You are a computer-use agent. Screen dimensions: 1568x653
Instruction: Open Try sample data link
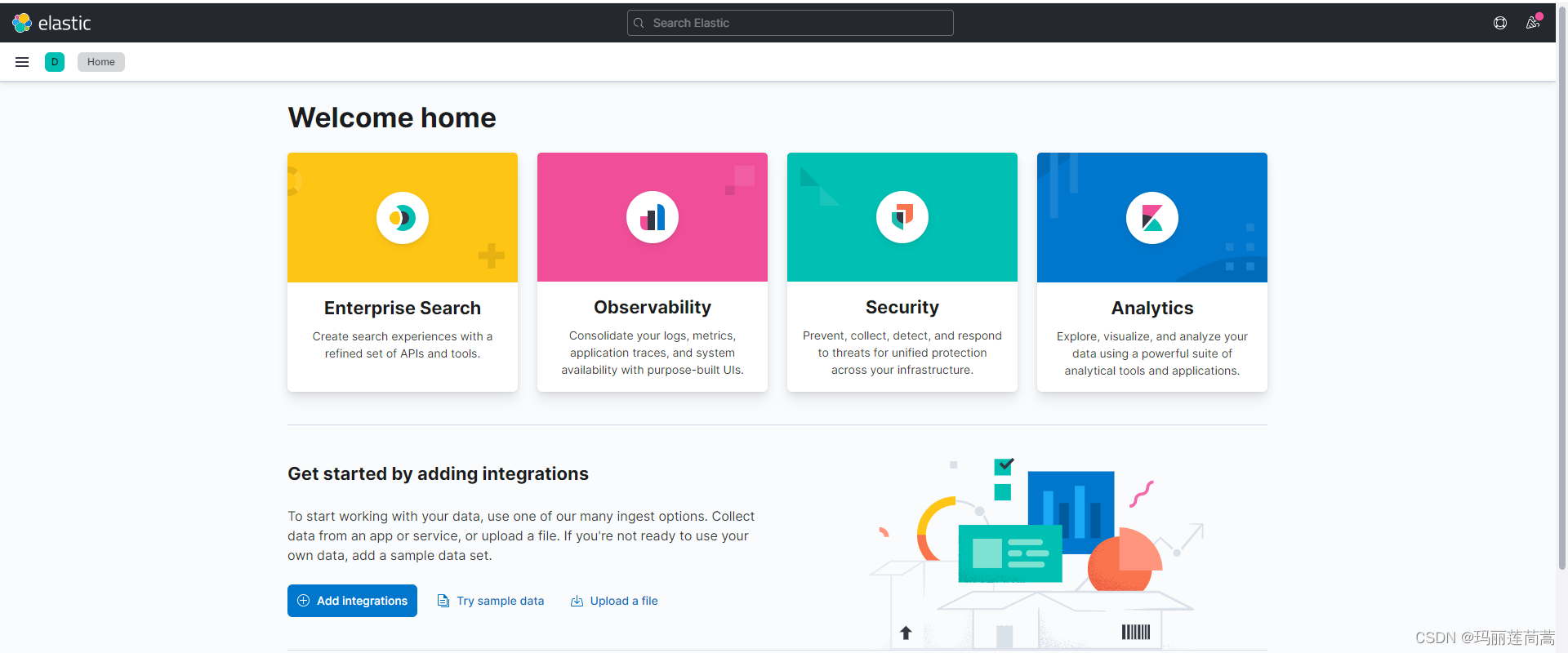(x=501, y=601)
